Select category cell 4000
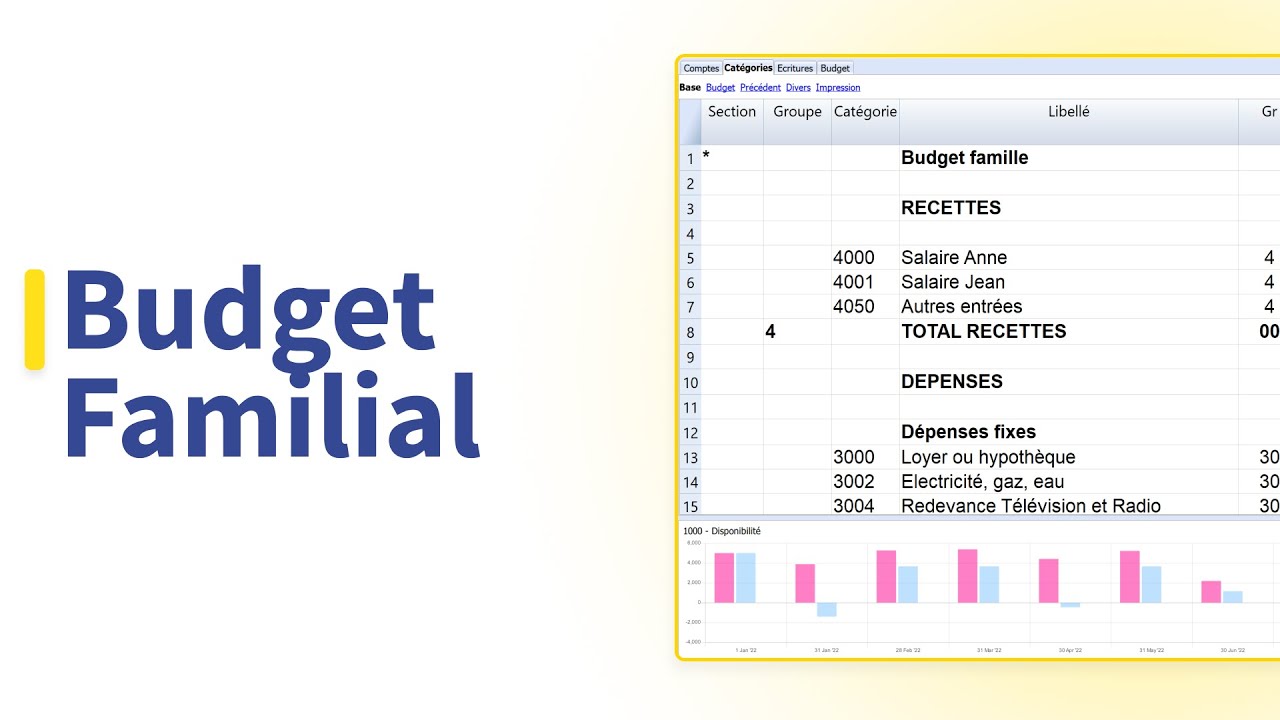Viewport: 1280px width, 720px height. 865,258
